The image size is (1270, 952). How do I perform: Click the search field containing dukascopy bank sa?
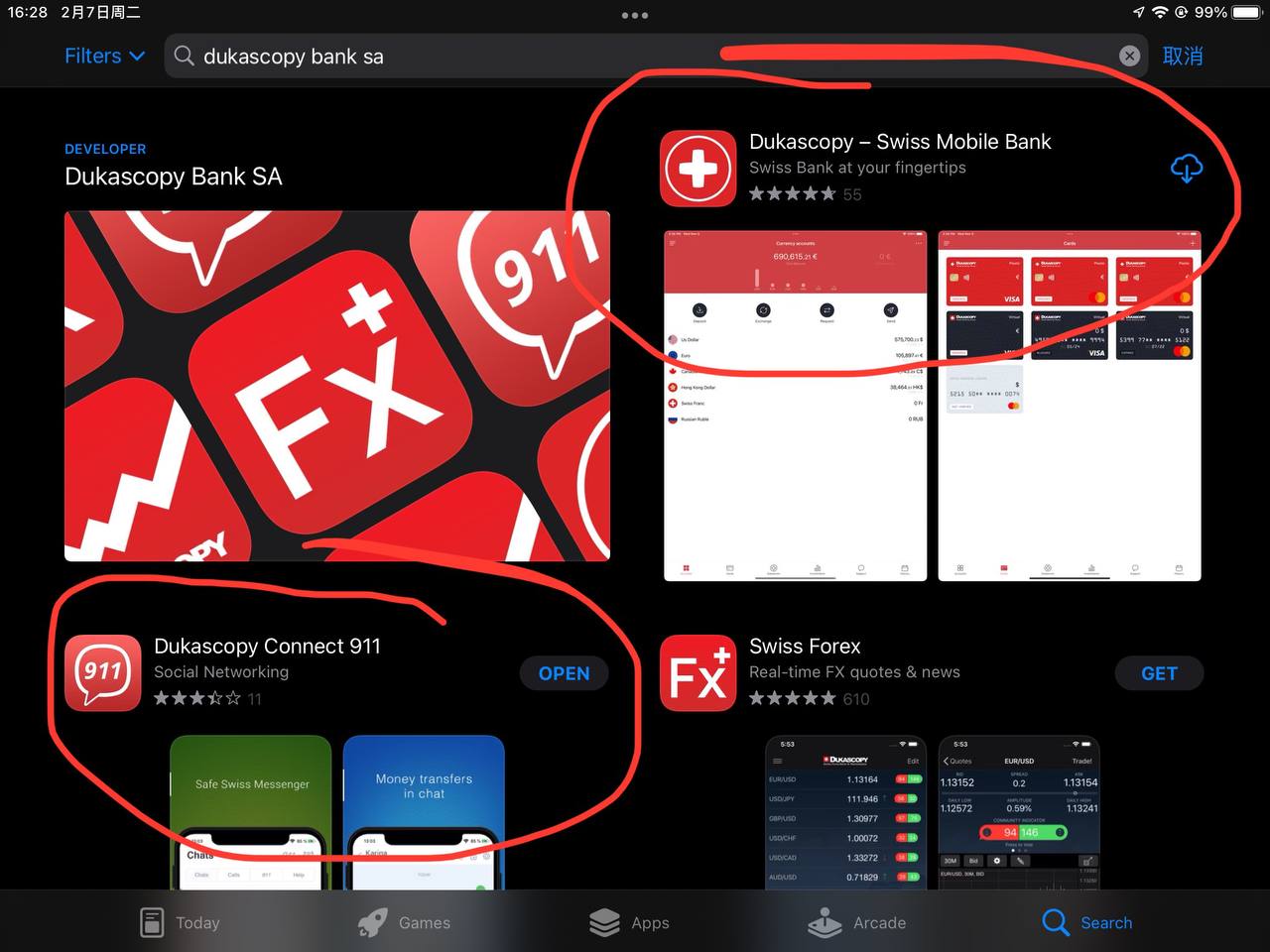click(645, 57)
